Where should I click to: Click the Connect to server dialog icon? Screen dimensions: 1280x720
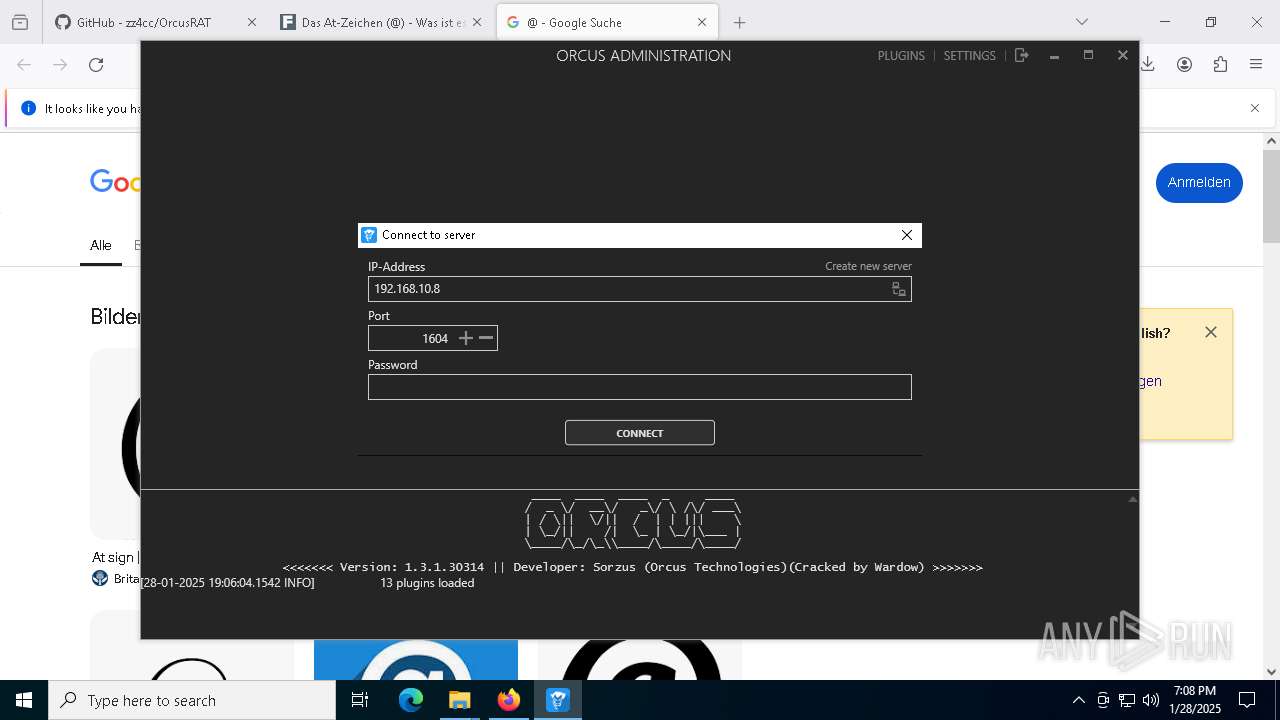tap(369, 235)
